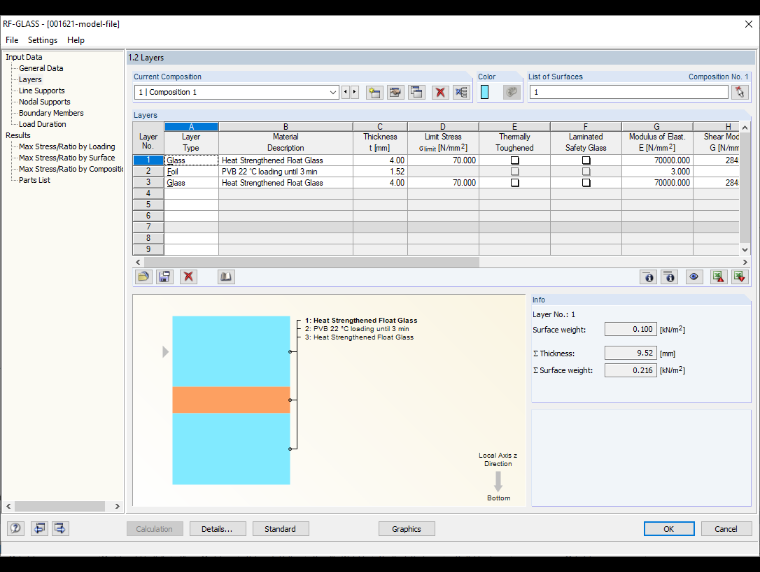
Task: Click the delete all compositions icon
Action: (x=461, y=92)
